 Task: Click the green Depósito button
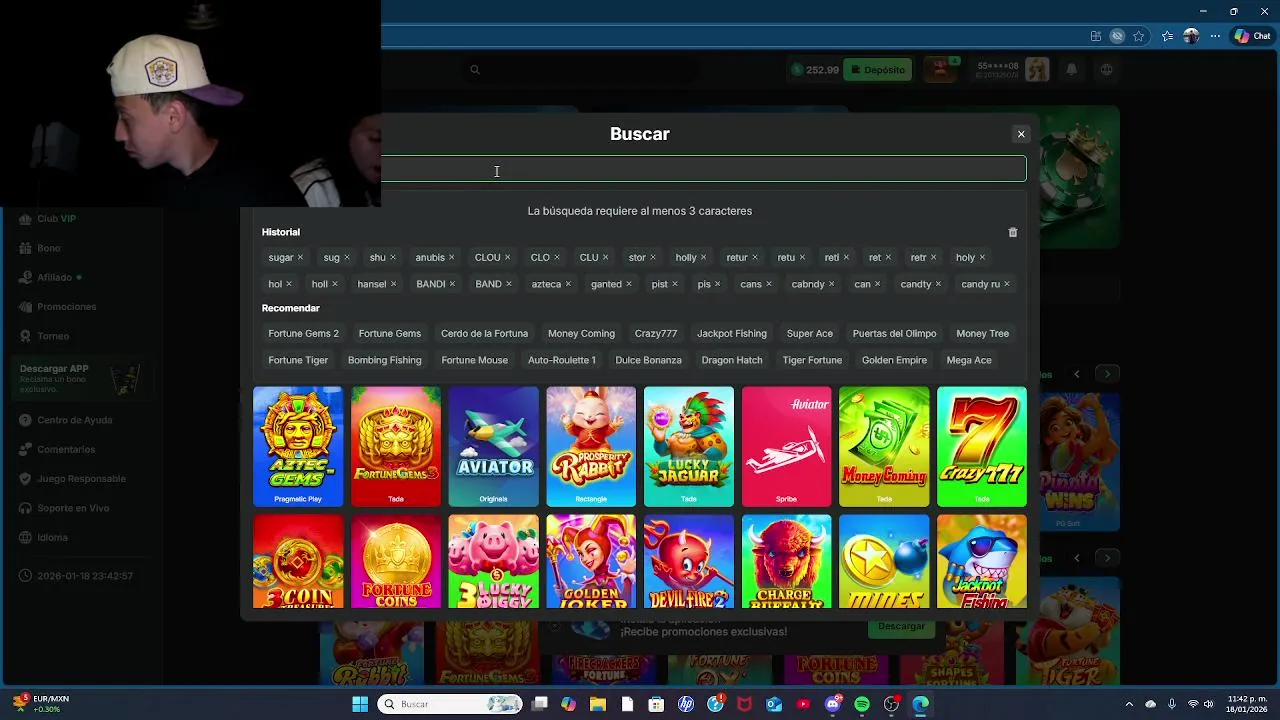878,70
